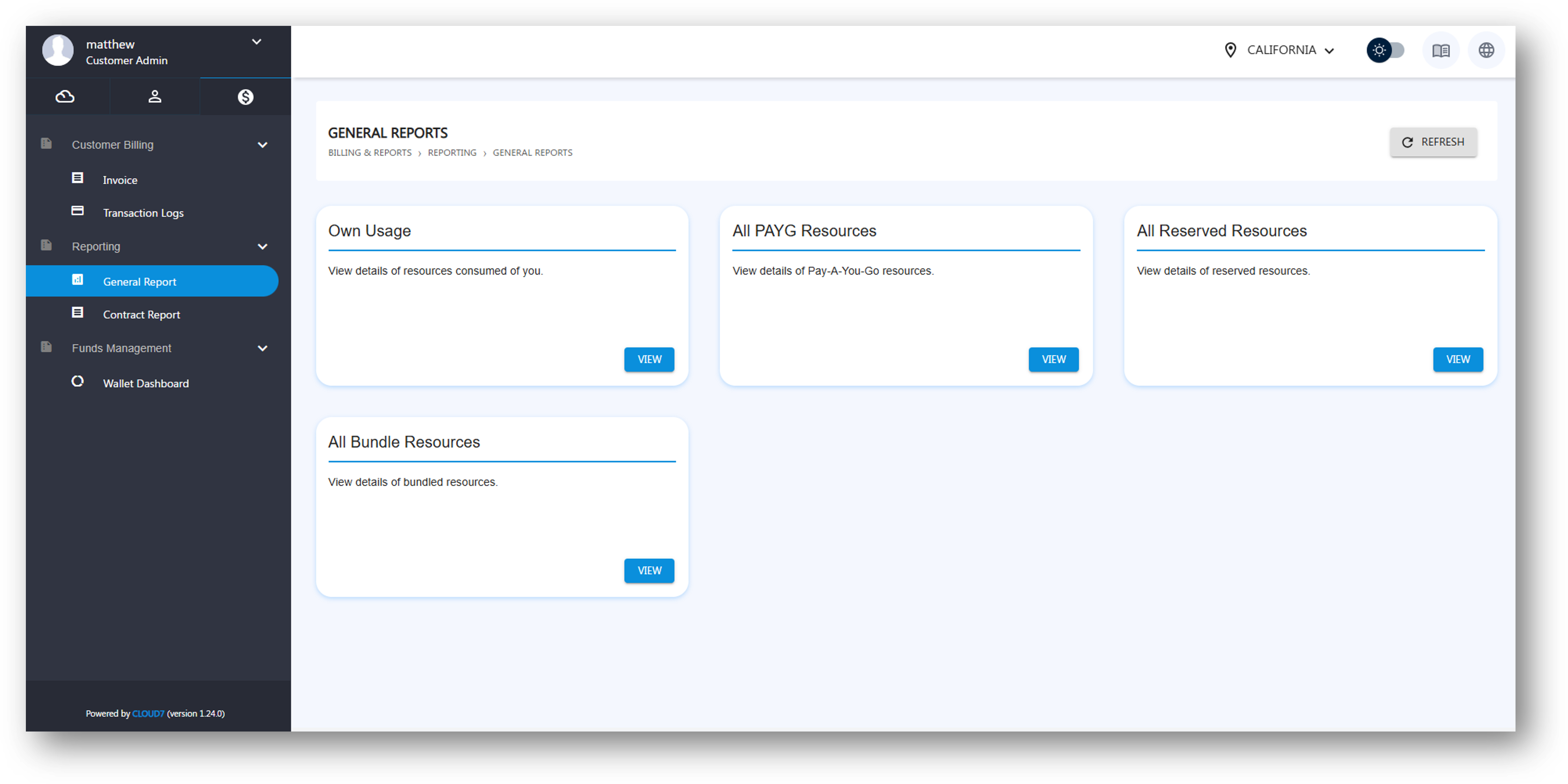Click the All Reserved Resources card title

tap(1222, 231)
